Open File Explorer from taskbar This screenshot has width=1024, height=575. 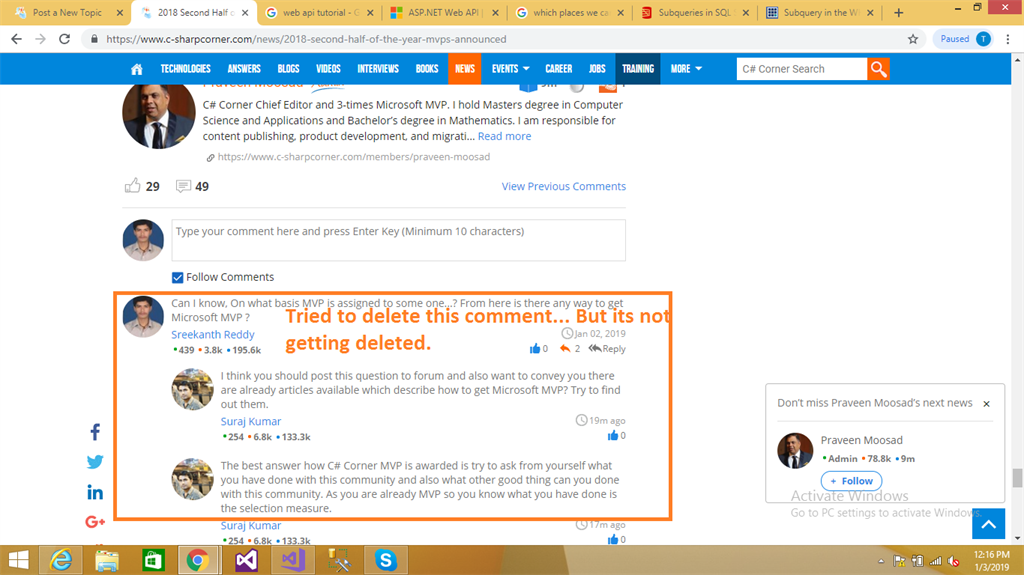(x=106, y=560)
